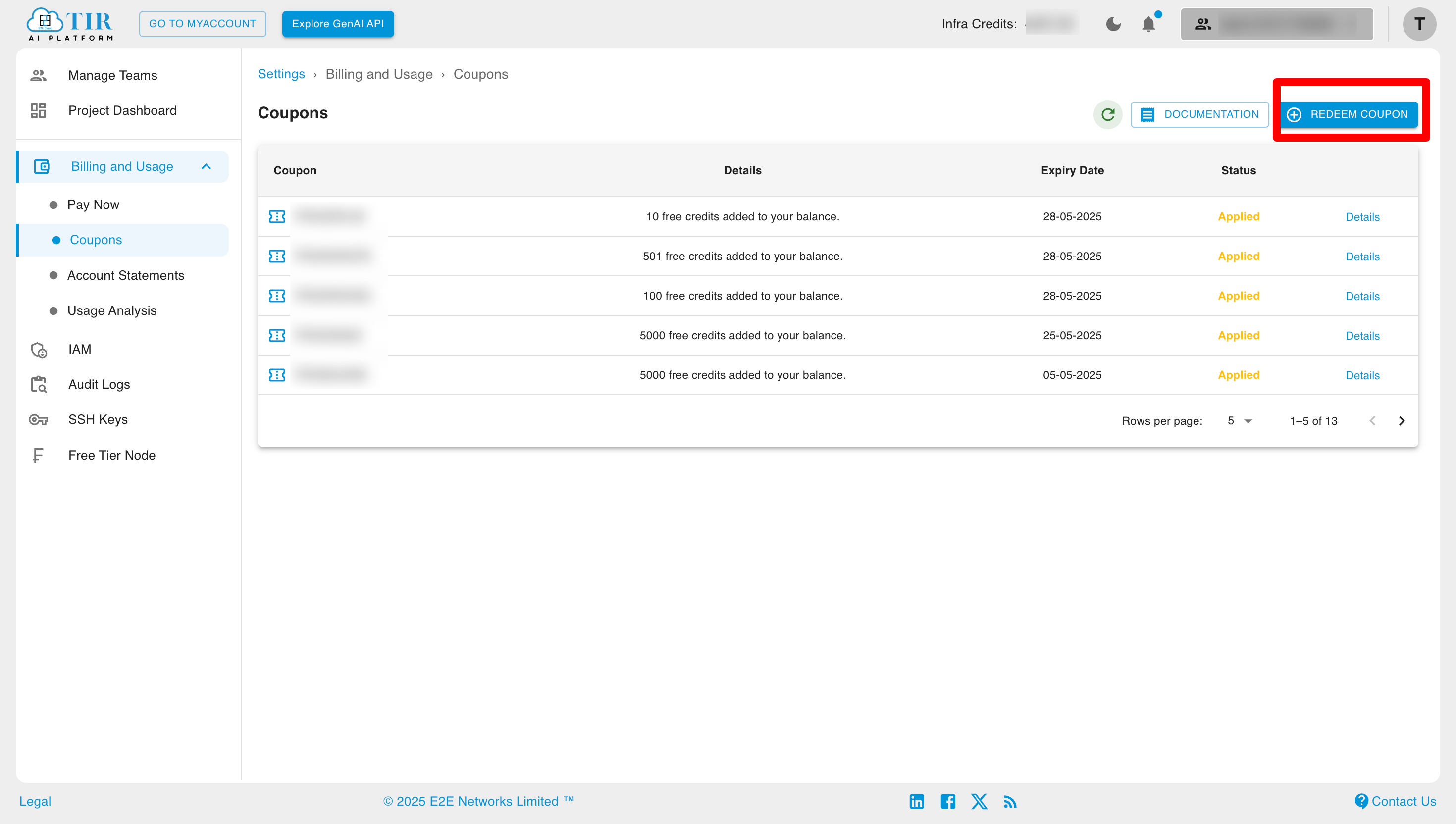Open Details for coupon expiring 05-05-2025
Viewport: 1456px width, 824px height.
coord(1362,375)
